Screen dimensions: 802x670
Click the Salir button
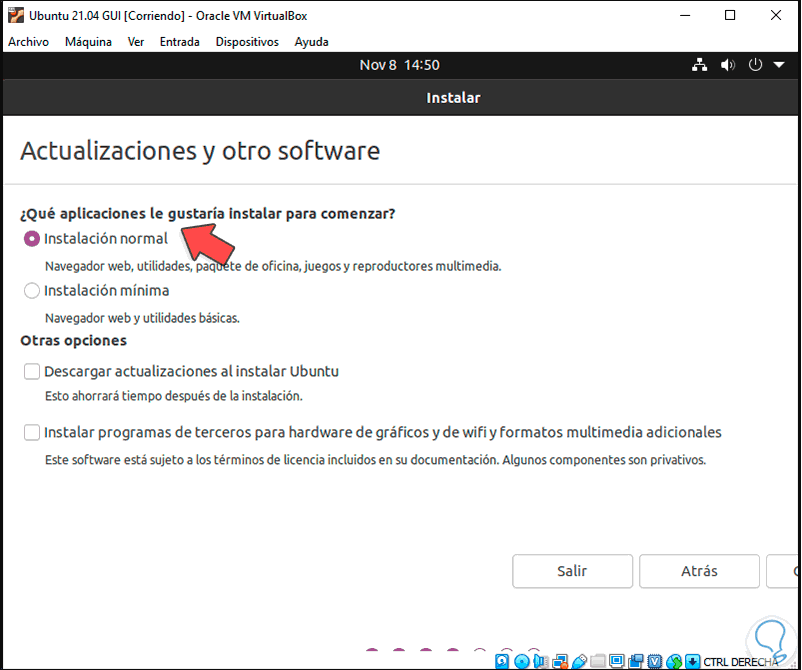coord(572,571)
